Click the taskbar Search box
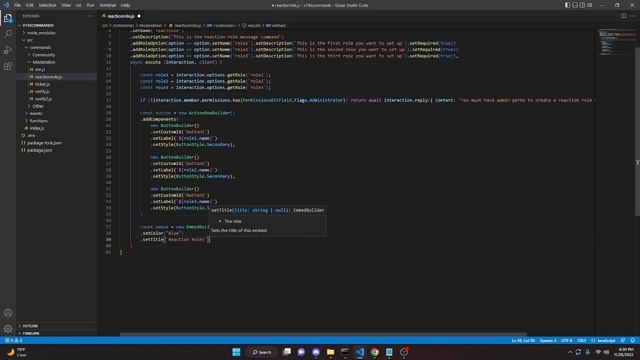 click(x=262, y=352)
